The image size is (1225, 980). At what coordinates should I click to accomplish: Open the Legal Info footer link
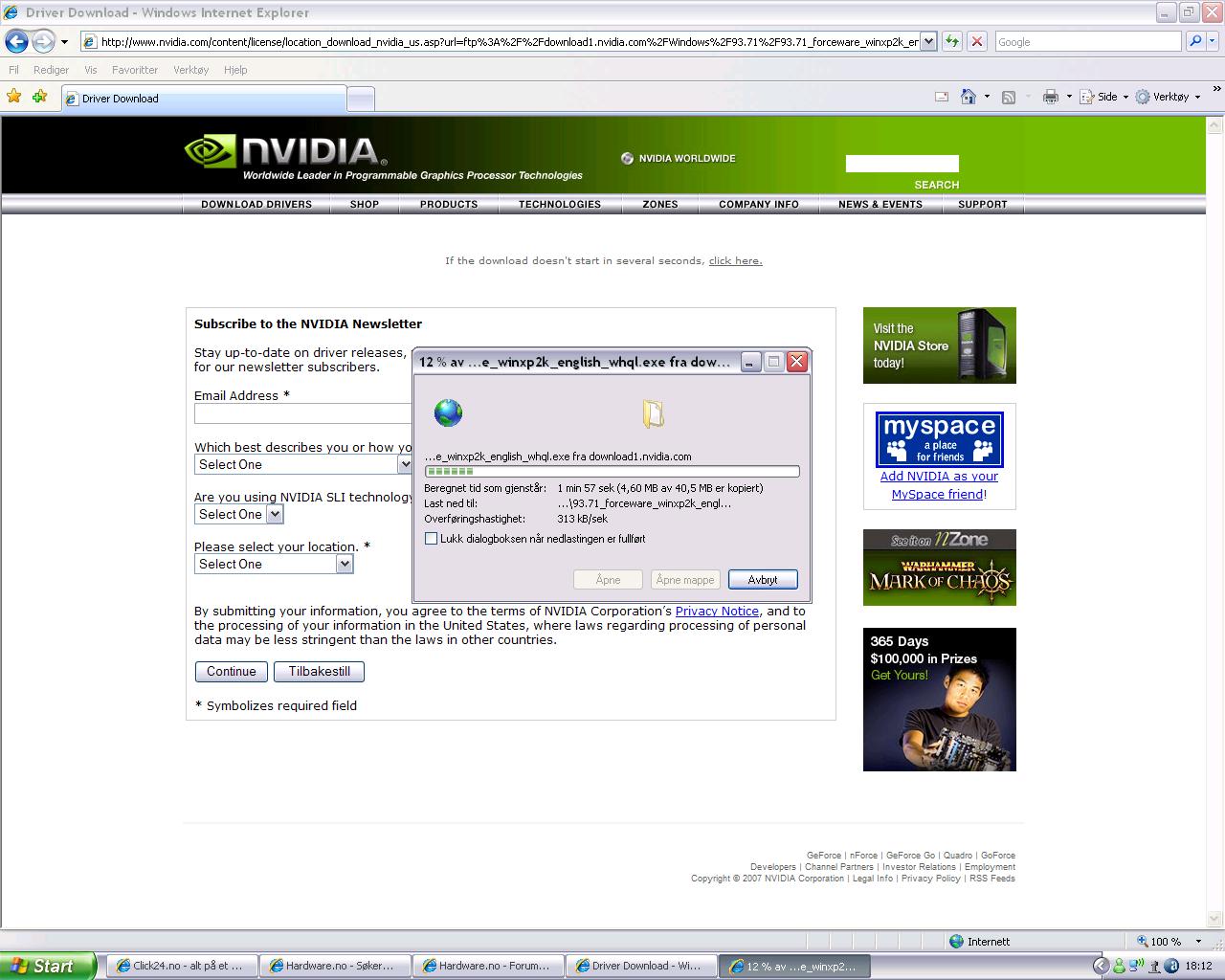[x=873, y=879]
